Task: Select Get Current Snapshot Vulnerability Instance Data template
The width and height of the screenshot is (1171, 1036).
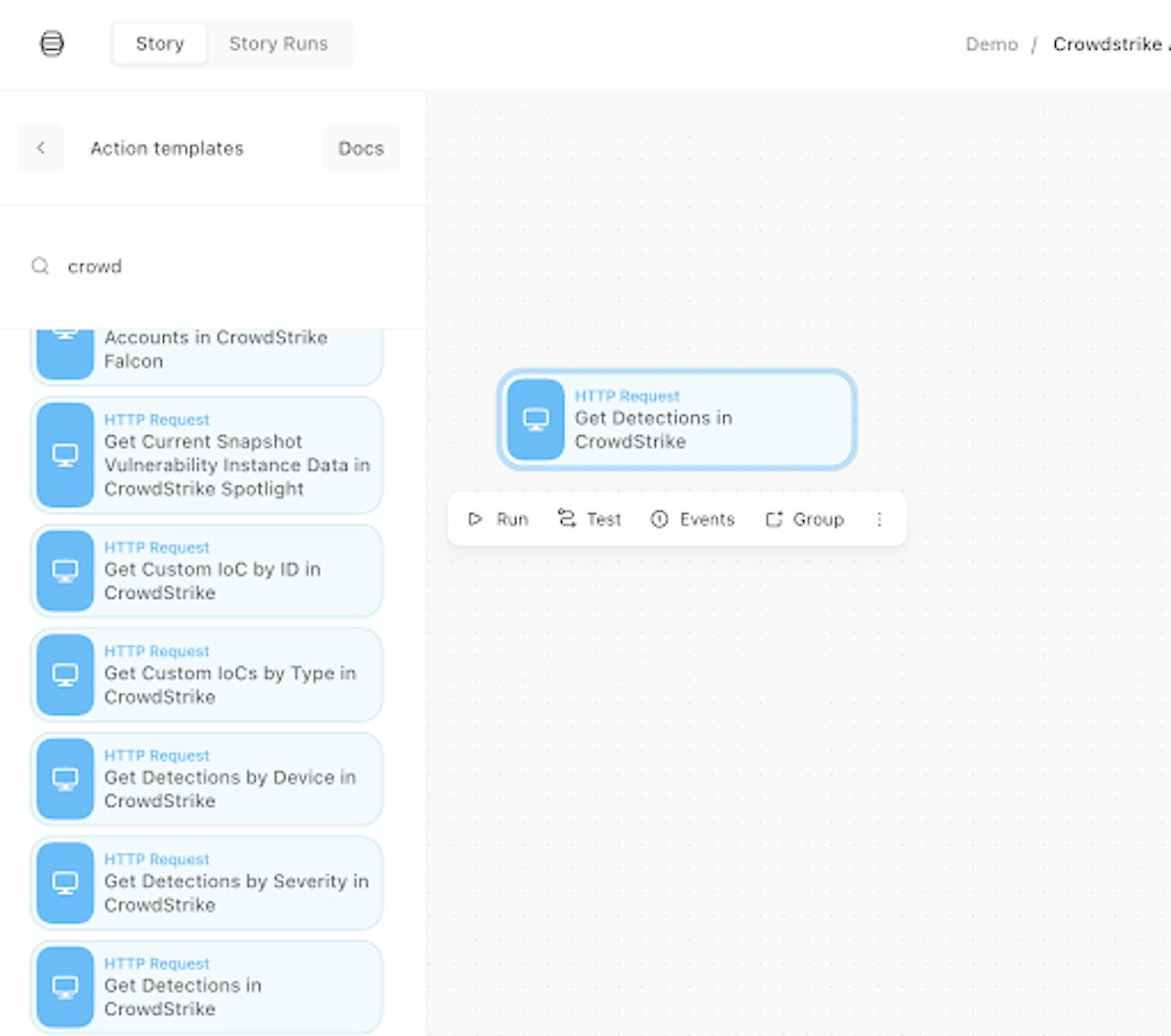Action: tap(207, 455)
